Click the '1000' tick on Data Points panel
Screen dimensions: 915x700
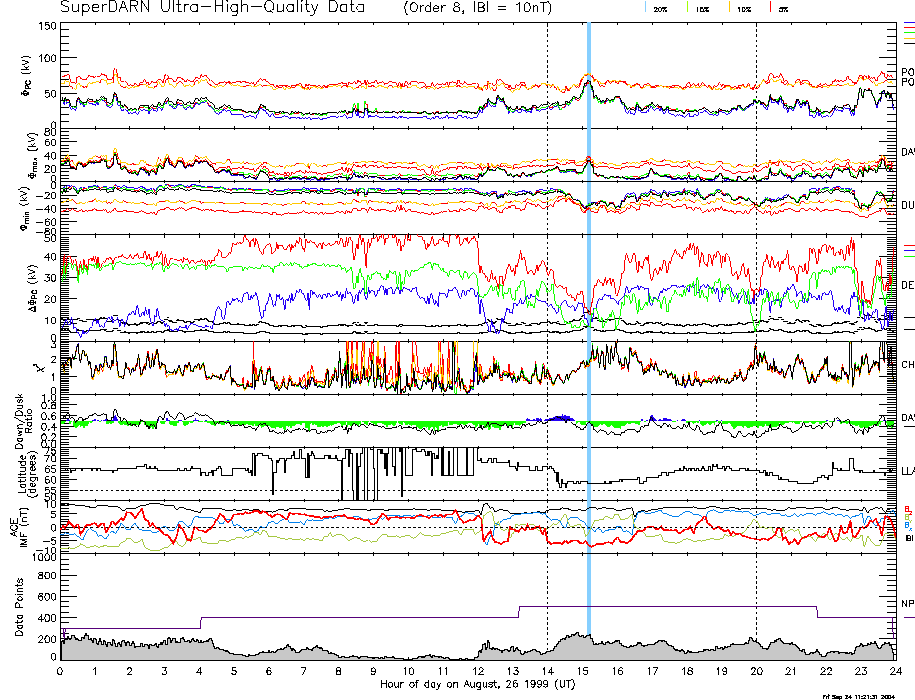(x=45, y=558)
